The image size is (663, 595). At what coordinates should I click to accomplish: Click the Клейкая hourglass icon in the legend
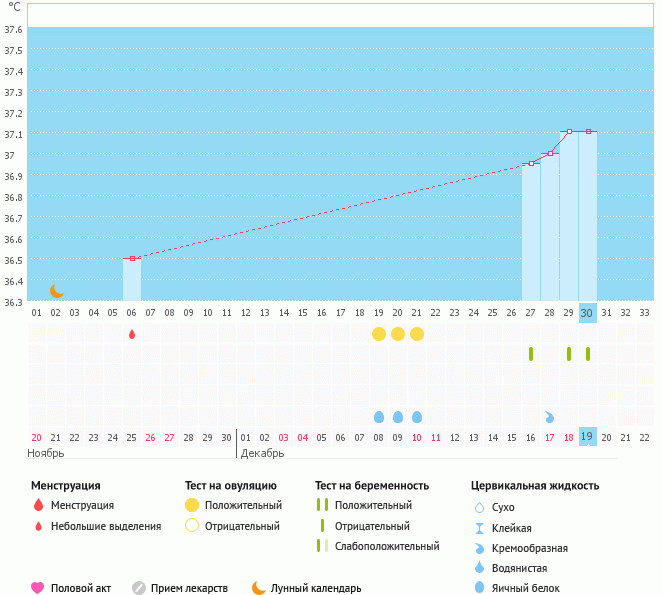(479, 528)
